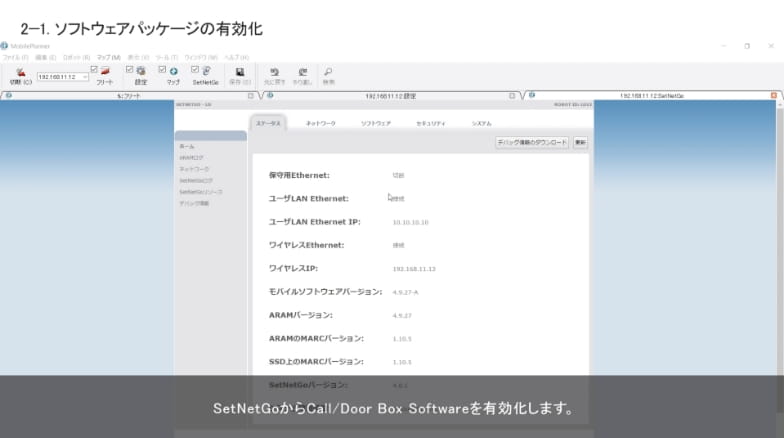Image resolution: width=784 pixels, height=438 pixels.
Task: Open the View (表示) menu
Action: 138,58
